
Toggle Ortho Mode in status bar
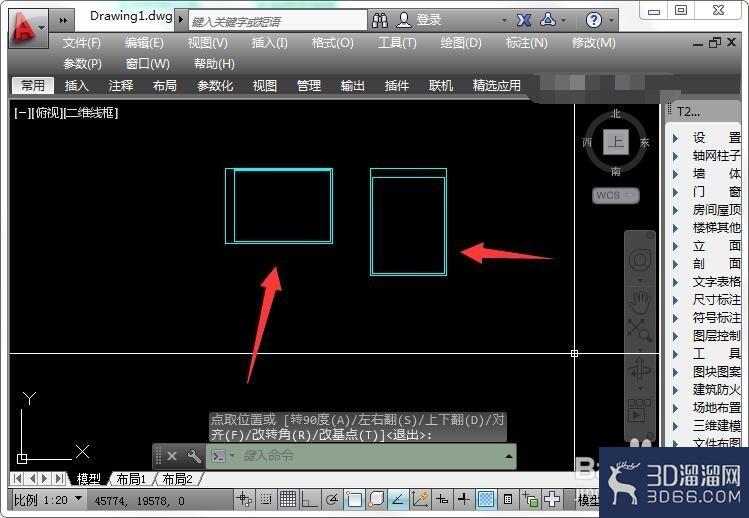pyautogui.click(x=309, y=500)
